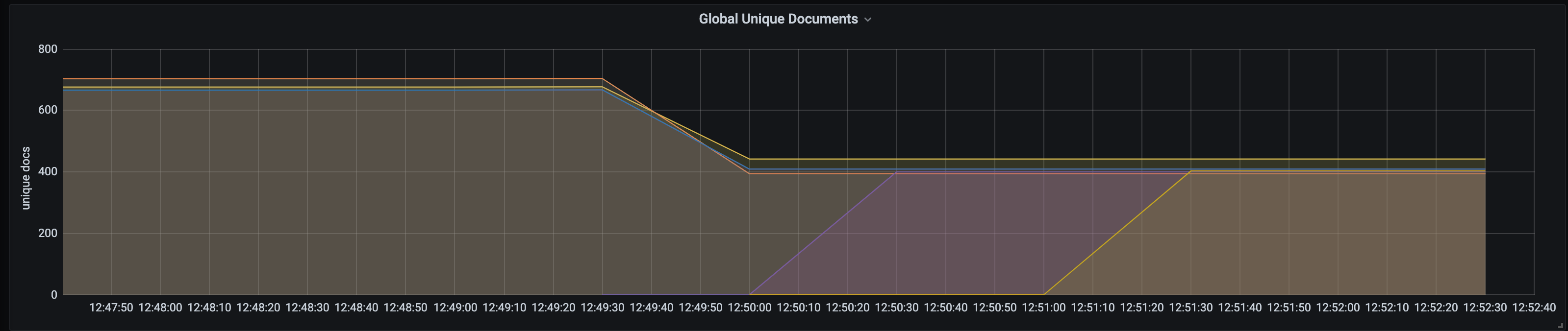Click the 800 y-axis label
The width and height of the screenshot is (1568, 331).
[x=48, y=49]
